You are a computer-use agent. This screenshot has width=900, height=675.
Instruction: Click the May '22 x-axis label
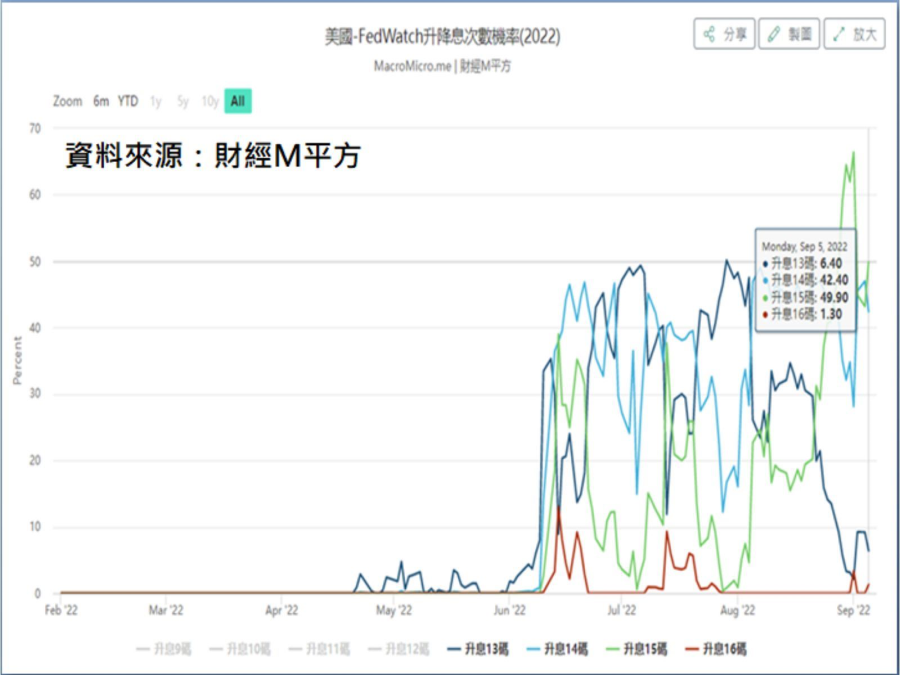[x=394, y=611]
